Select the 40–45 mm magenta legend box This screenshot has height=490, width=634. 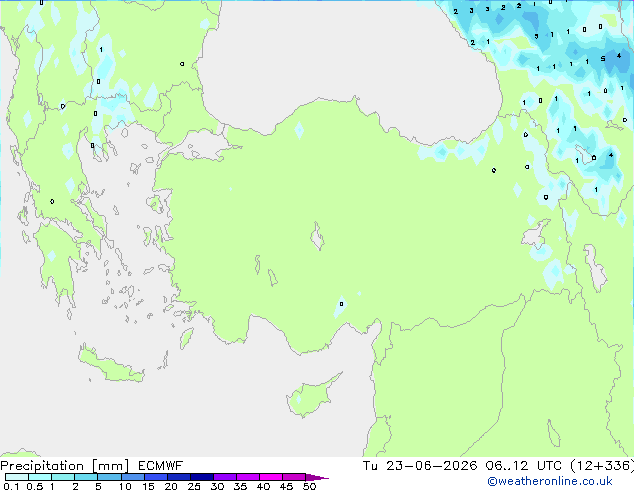coord(271,477)
